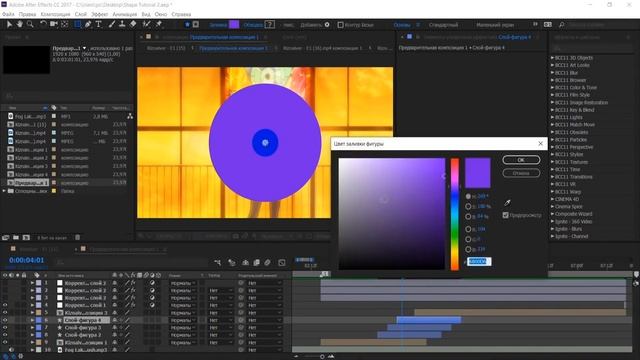The image size is (640, 360).
Task: Toggle the motion blur timeline switch
Action: 267,262
